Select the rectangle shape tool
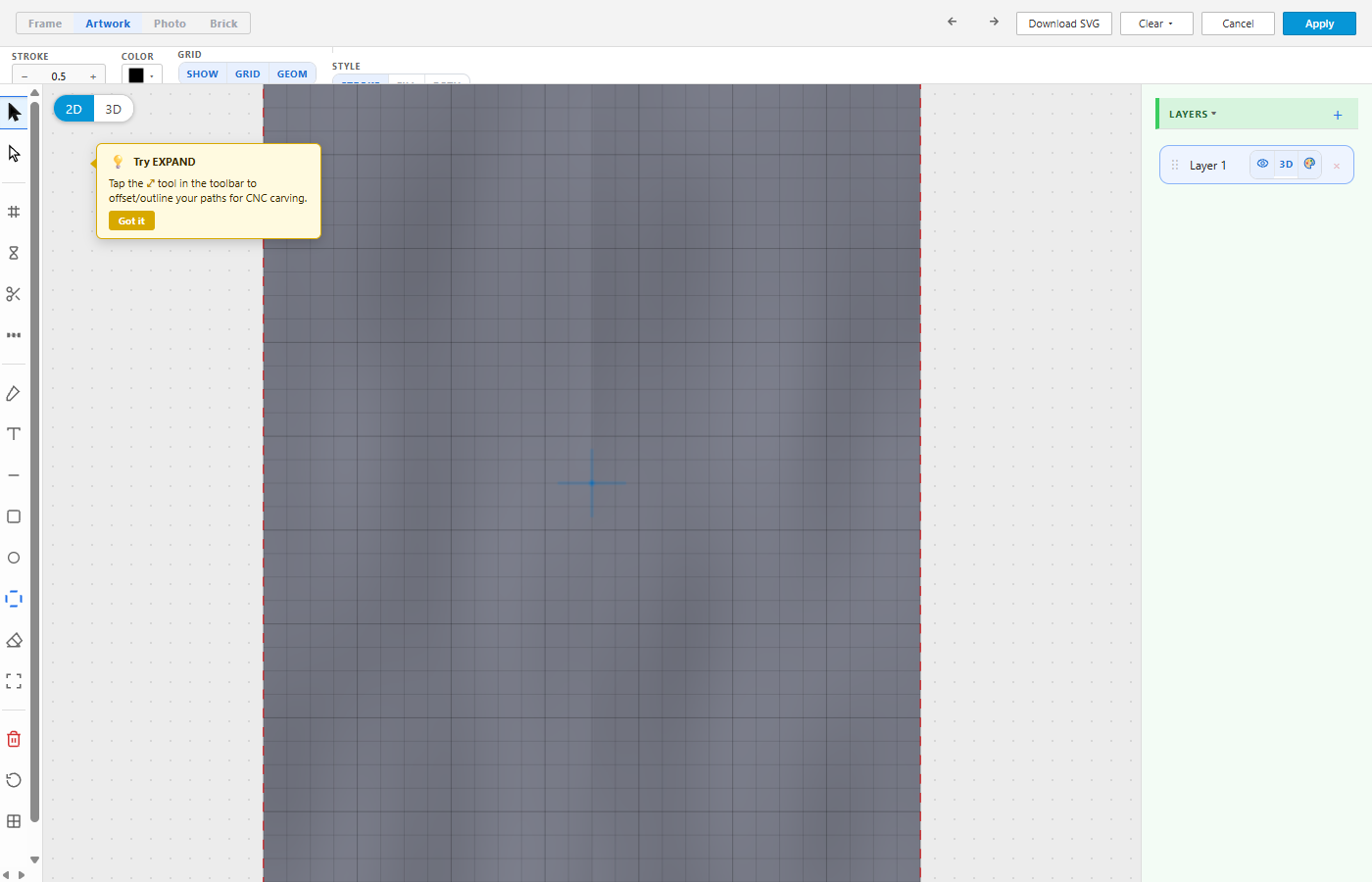 (14, 516)
